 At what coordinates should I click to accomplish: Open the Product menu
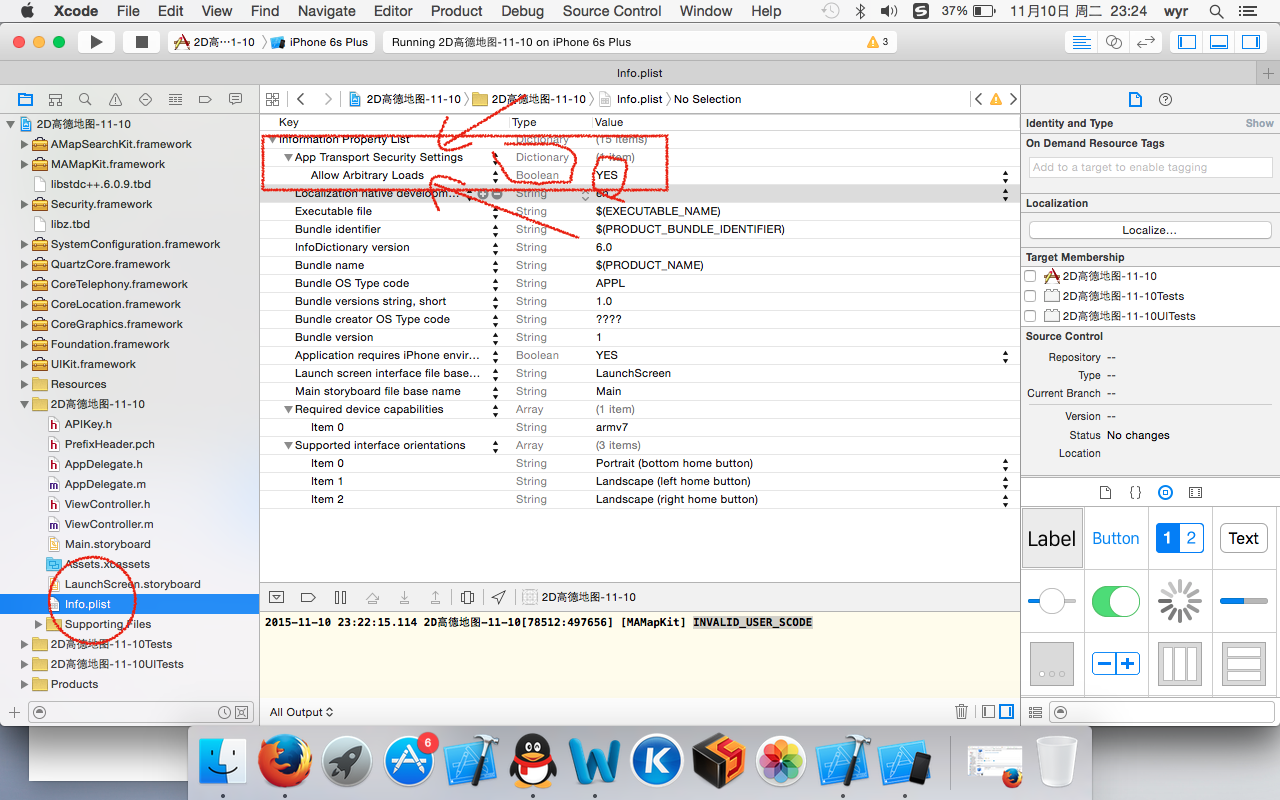(457, 11)
